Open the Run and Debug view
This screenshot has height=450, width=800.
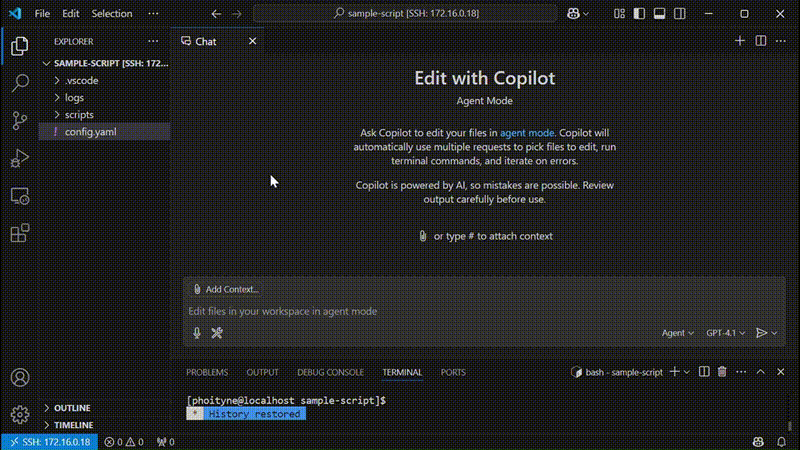19,158
